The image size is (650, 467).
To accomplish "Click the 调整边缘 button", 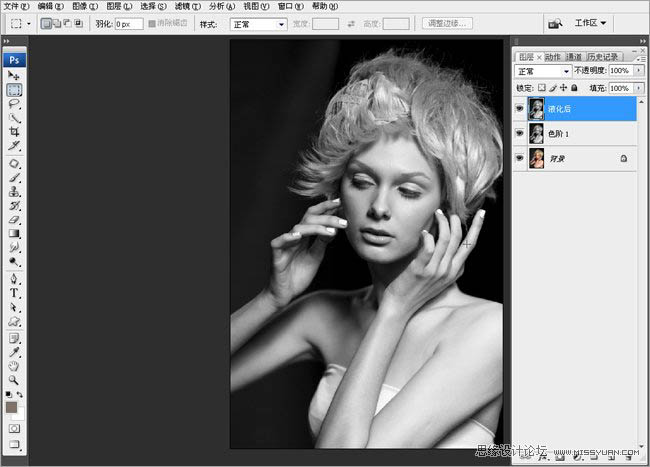I will pyautogui.click(x=448, y=23).
